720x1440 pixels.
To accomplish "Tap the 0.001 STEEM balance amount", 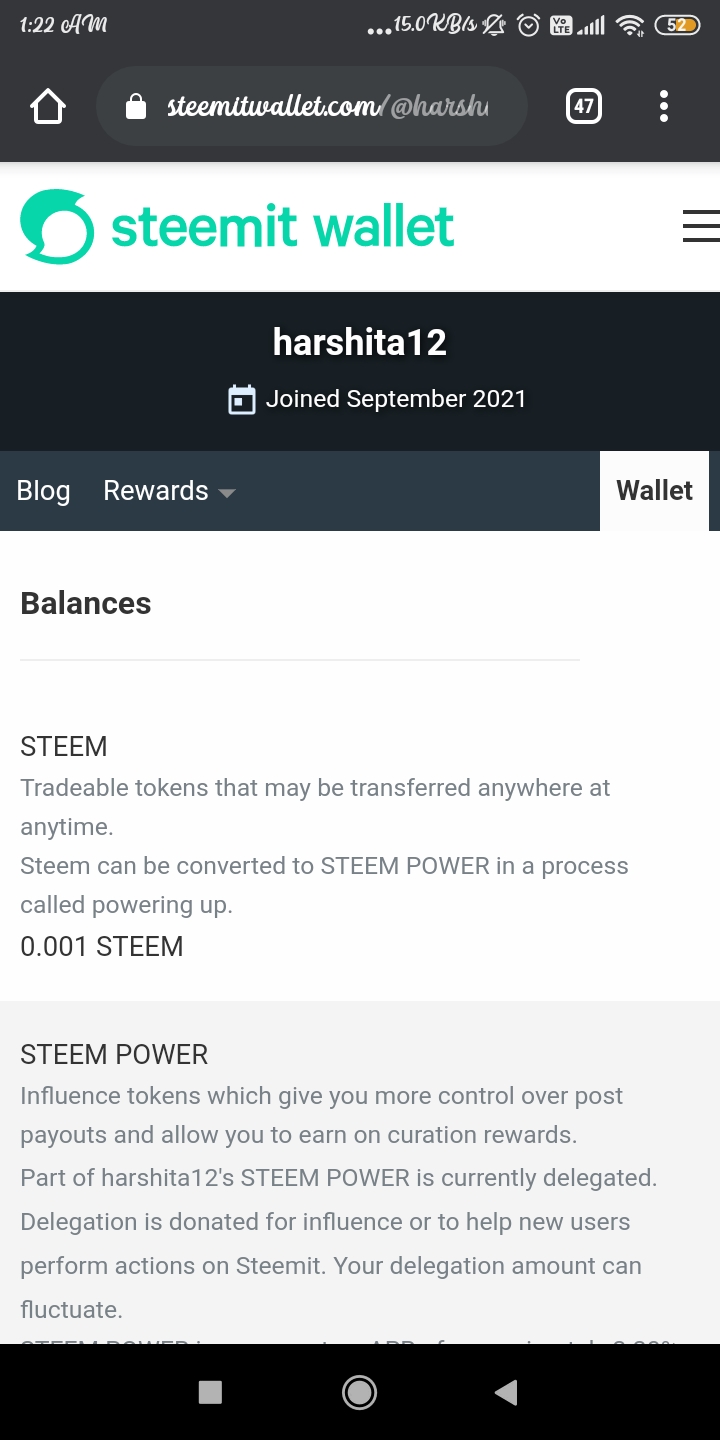I will pyautogui.click(x=102, y=946).
